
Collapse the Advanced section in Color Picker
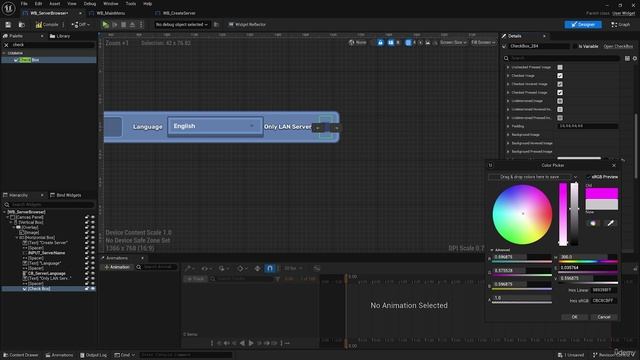(492, 250)
